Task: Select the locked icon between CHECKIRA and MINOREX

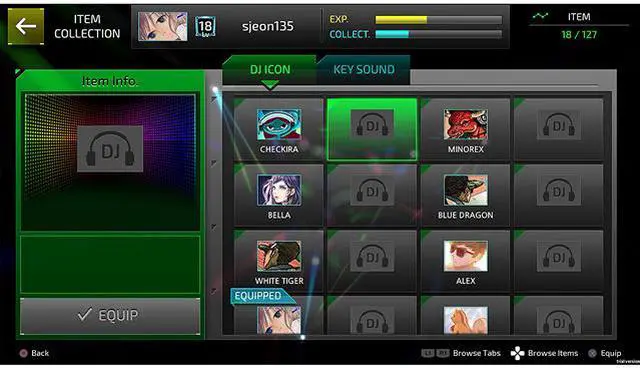Action: coord(372,129)
